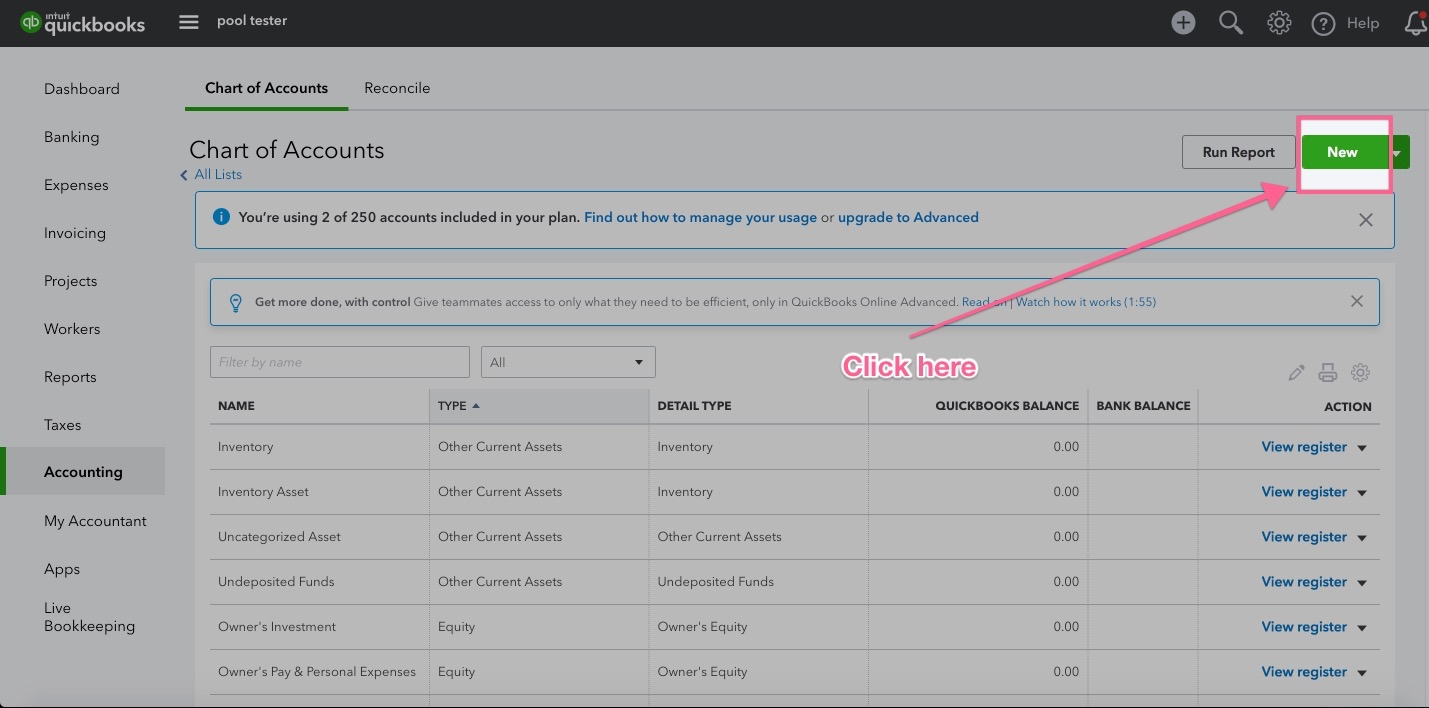1429x708 pixels.
Task: Click the Uncategorized Asset account name
Action: (x=279, y=537)
